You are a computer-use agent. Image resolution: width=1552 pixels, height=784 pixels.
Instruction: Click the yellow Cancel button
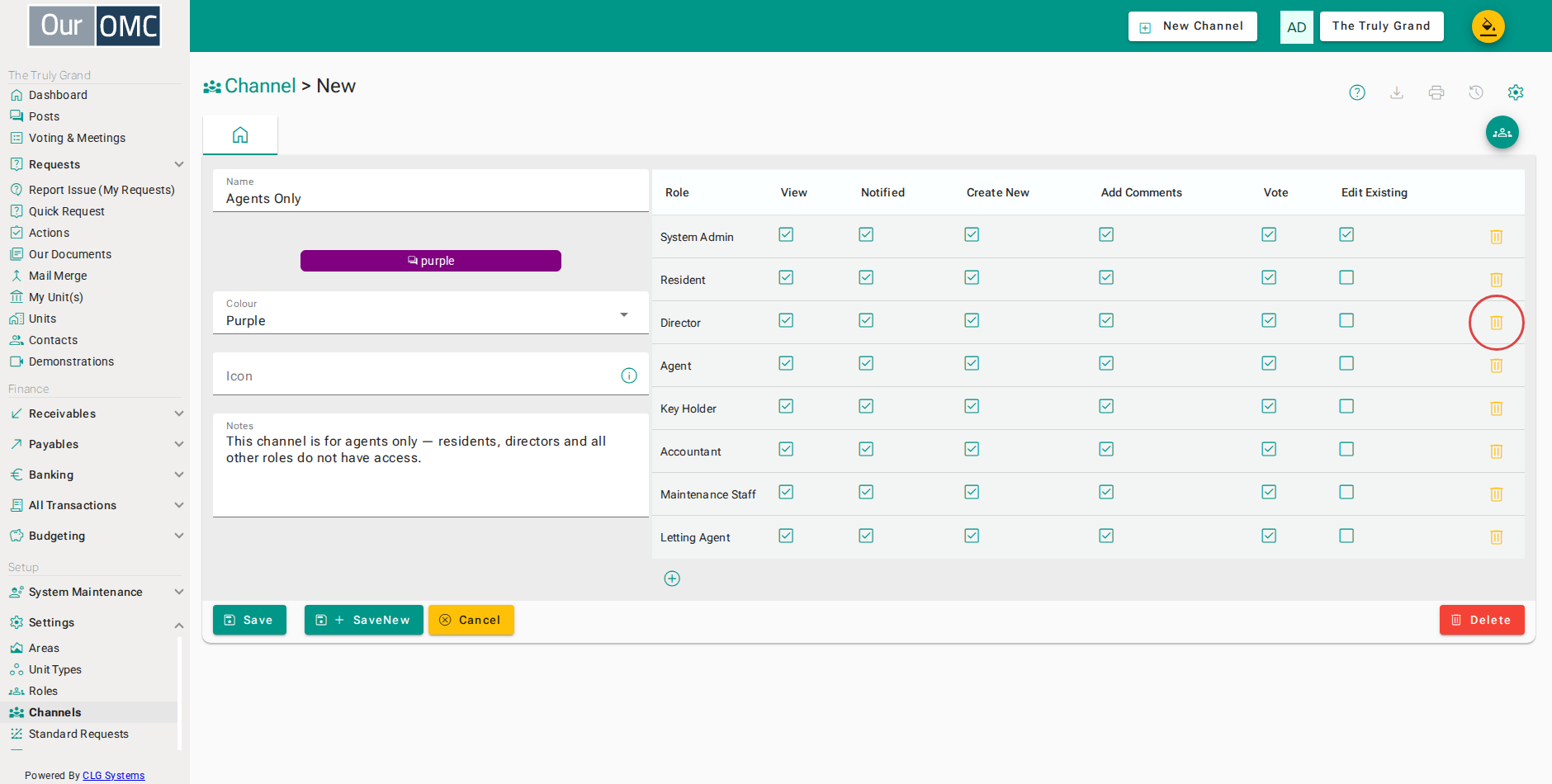[471, 620]
